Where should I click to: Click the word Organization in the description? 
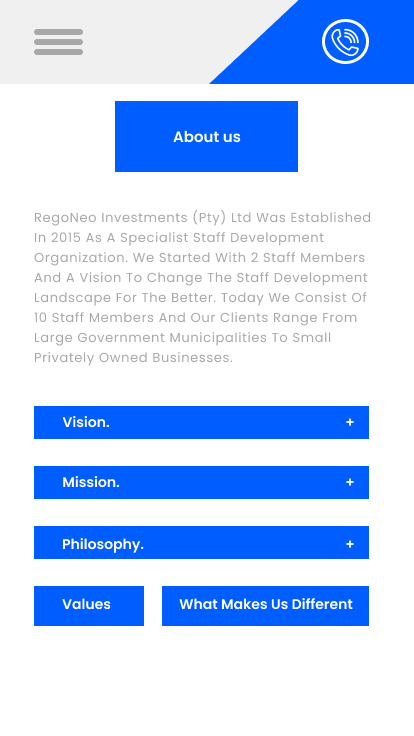tap(83, 258)
